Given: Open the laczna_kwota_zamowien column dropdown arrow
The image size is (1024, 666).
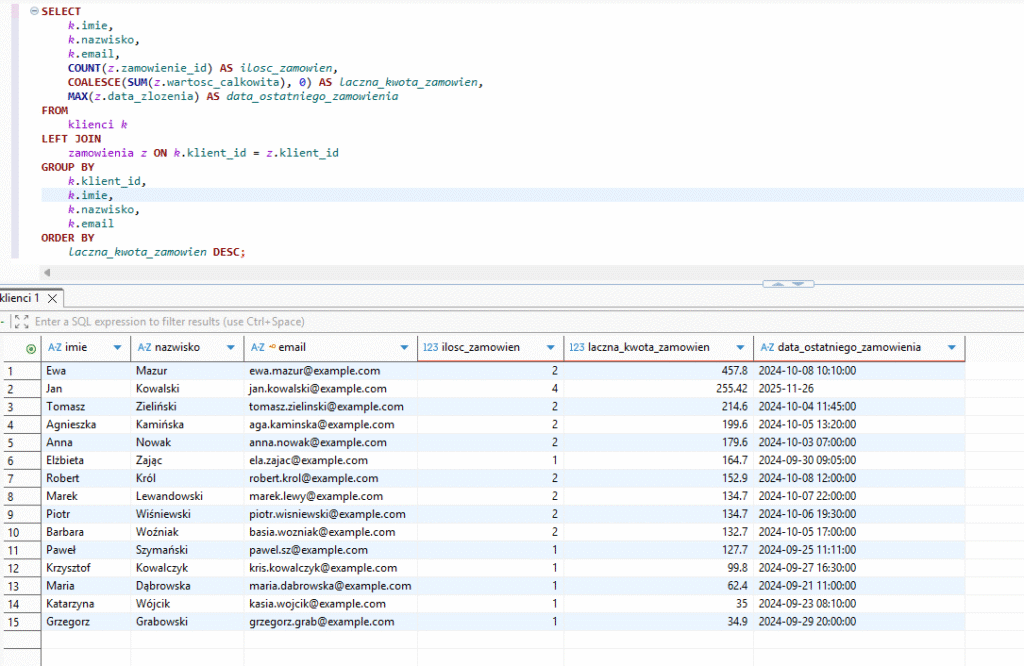Looking at the screenshot, I should 740,347.
